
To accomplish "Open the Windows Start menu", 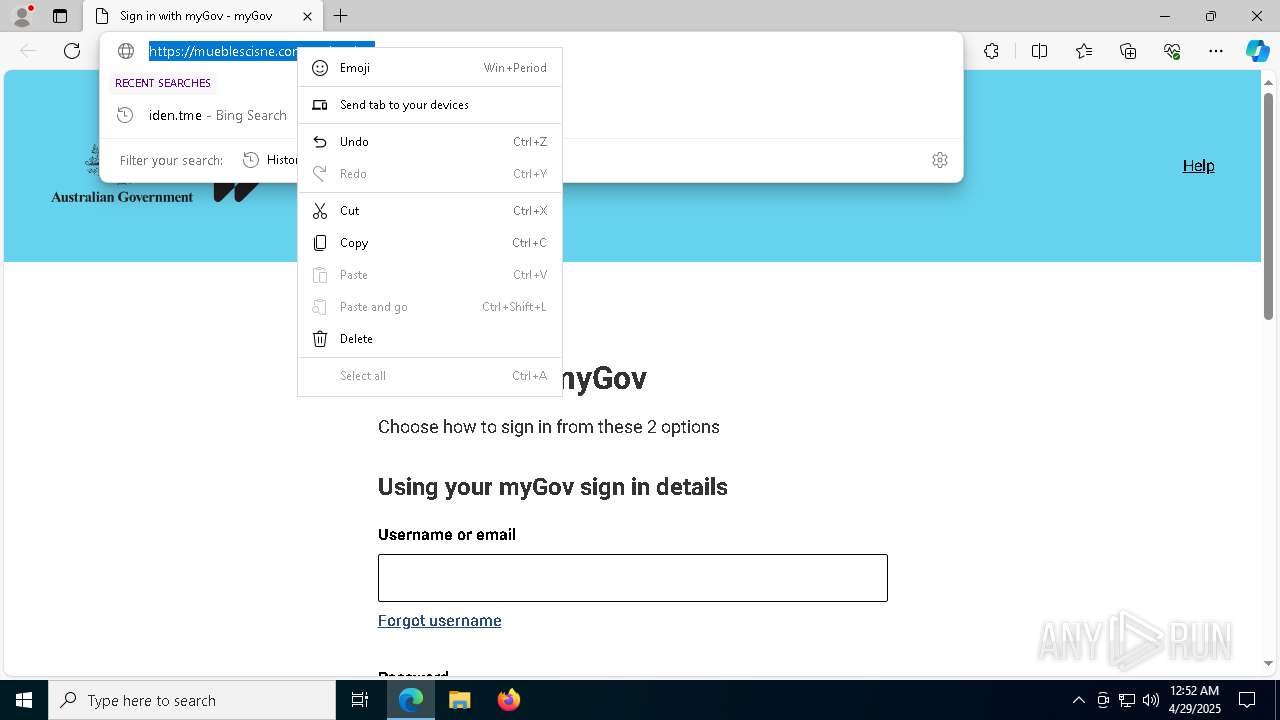I will point(24,700).
